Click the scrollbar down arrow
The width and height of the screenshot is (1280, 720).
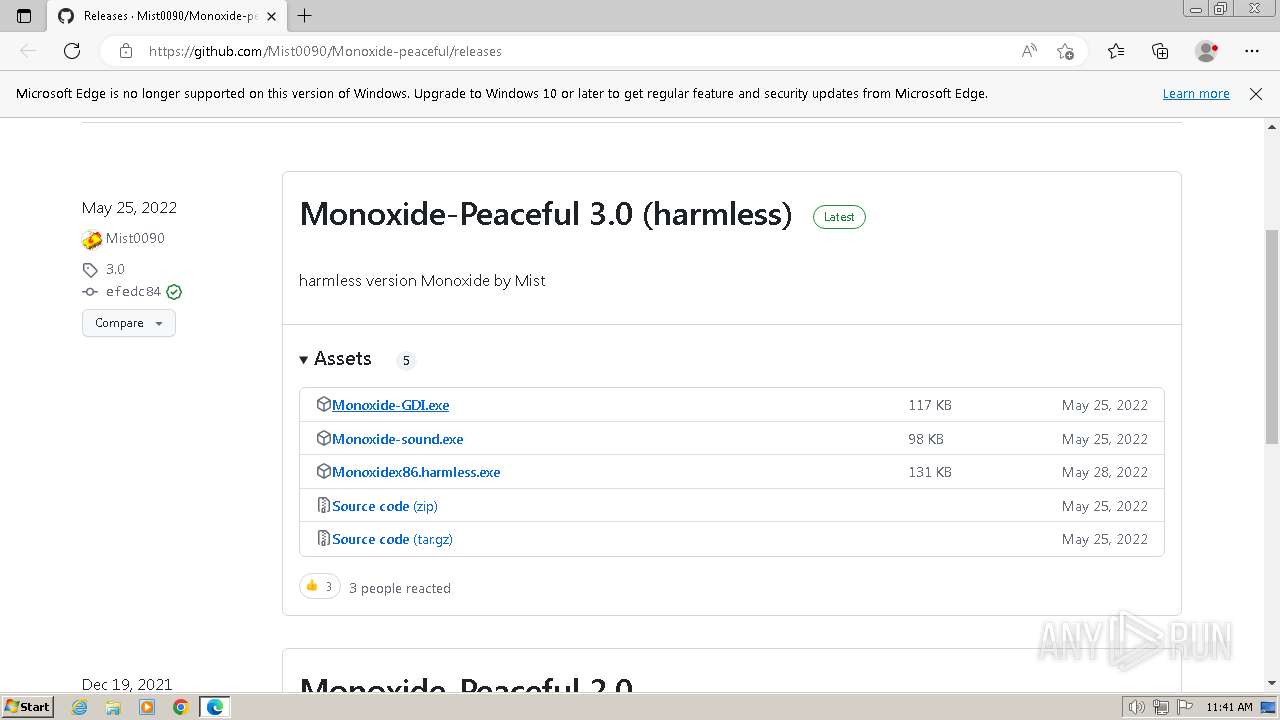[1272, 683]
